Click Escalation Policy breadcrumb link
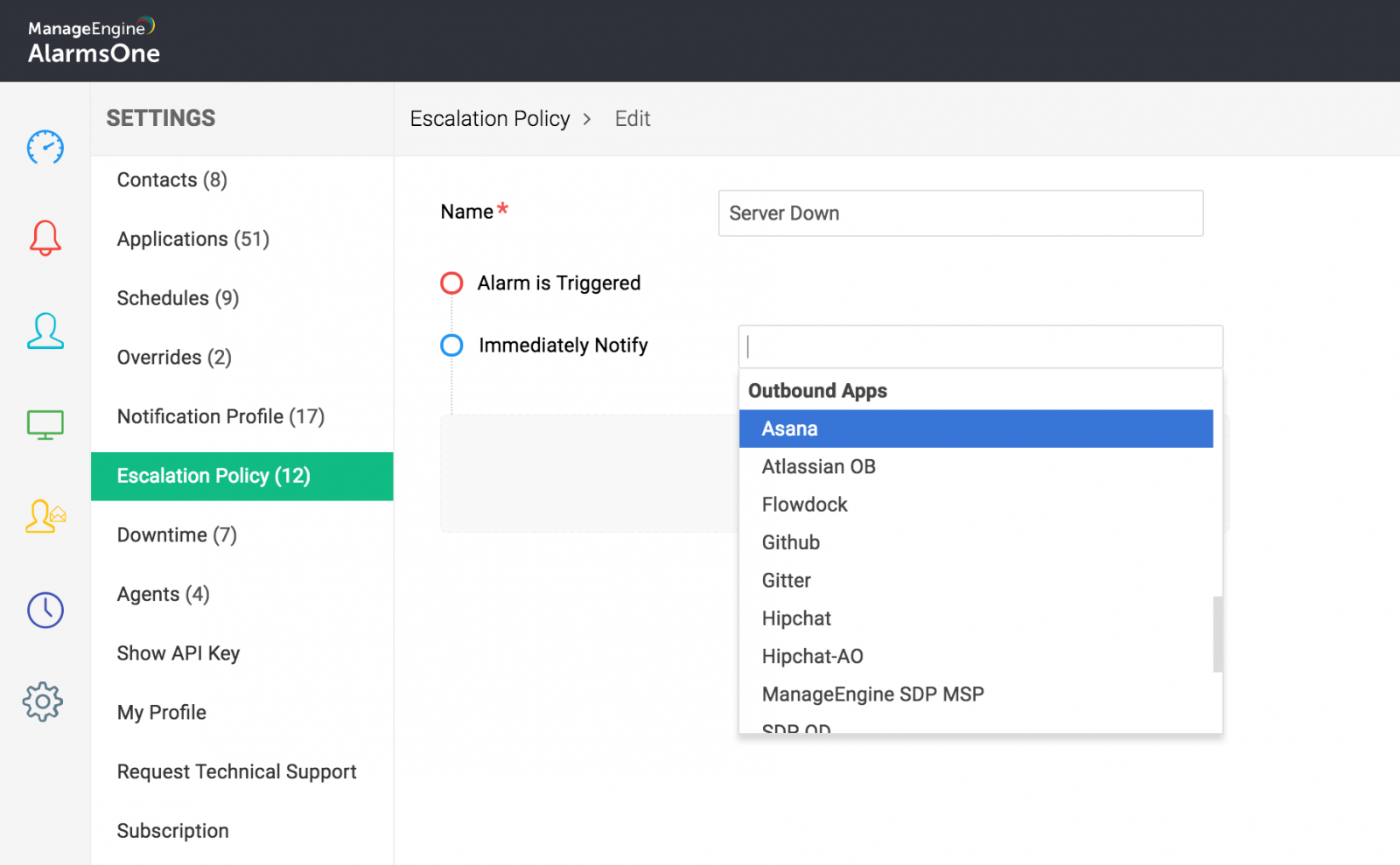This screenshot has height=865, width=1400. click(x=490, y=119)
